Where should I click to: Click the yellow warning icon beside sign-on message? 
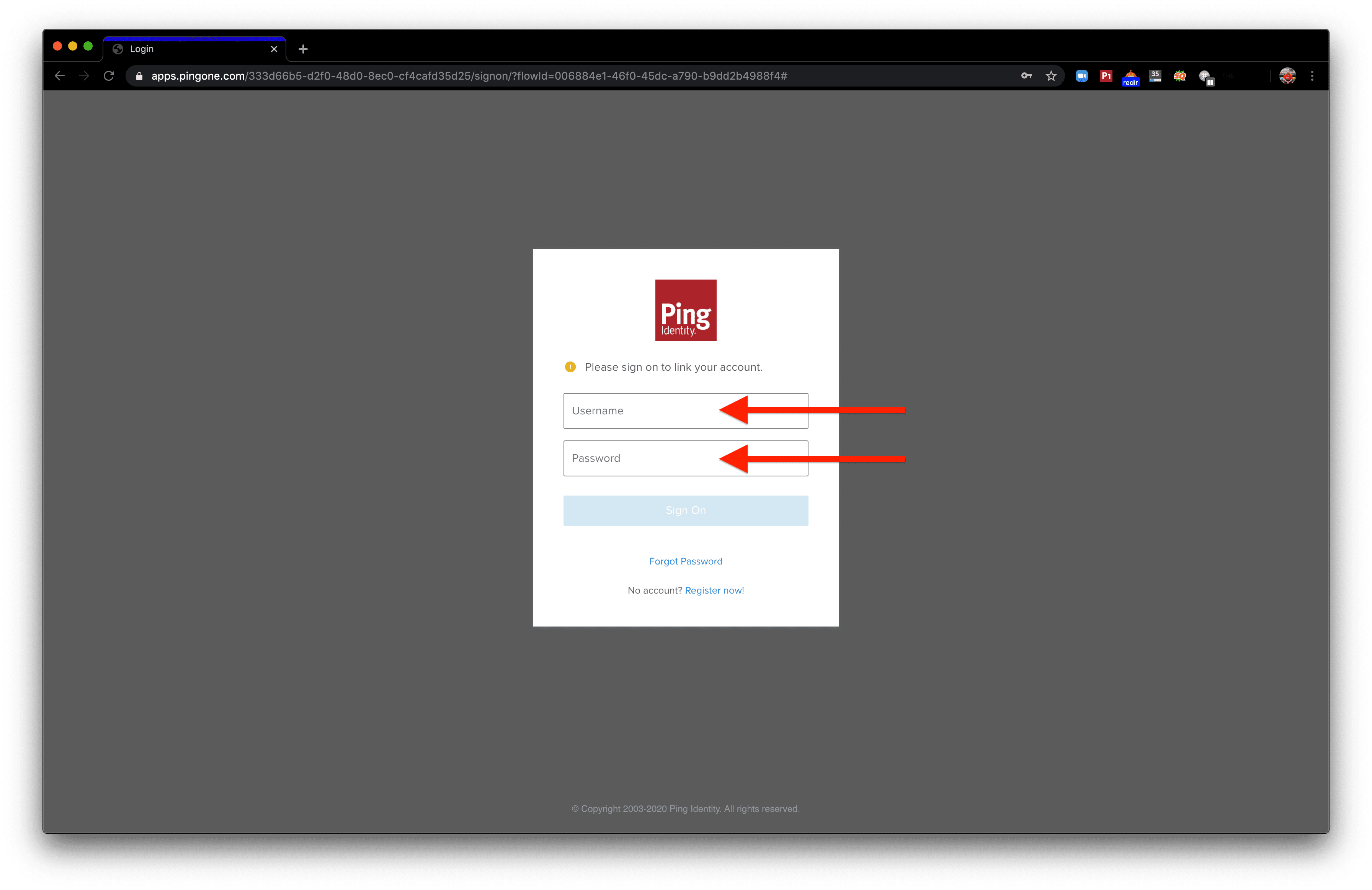coord(570,367)
